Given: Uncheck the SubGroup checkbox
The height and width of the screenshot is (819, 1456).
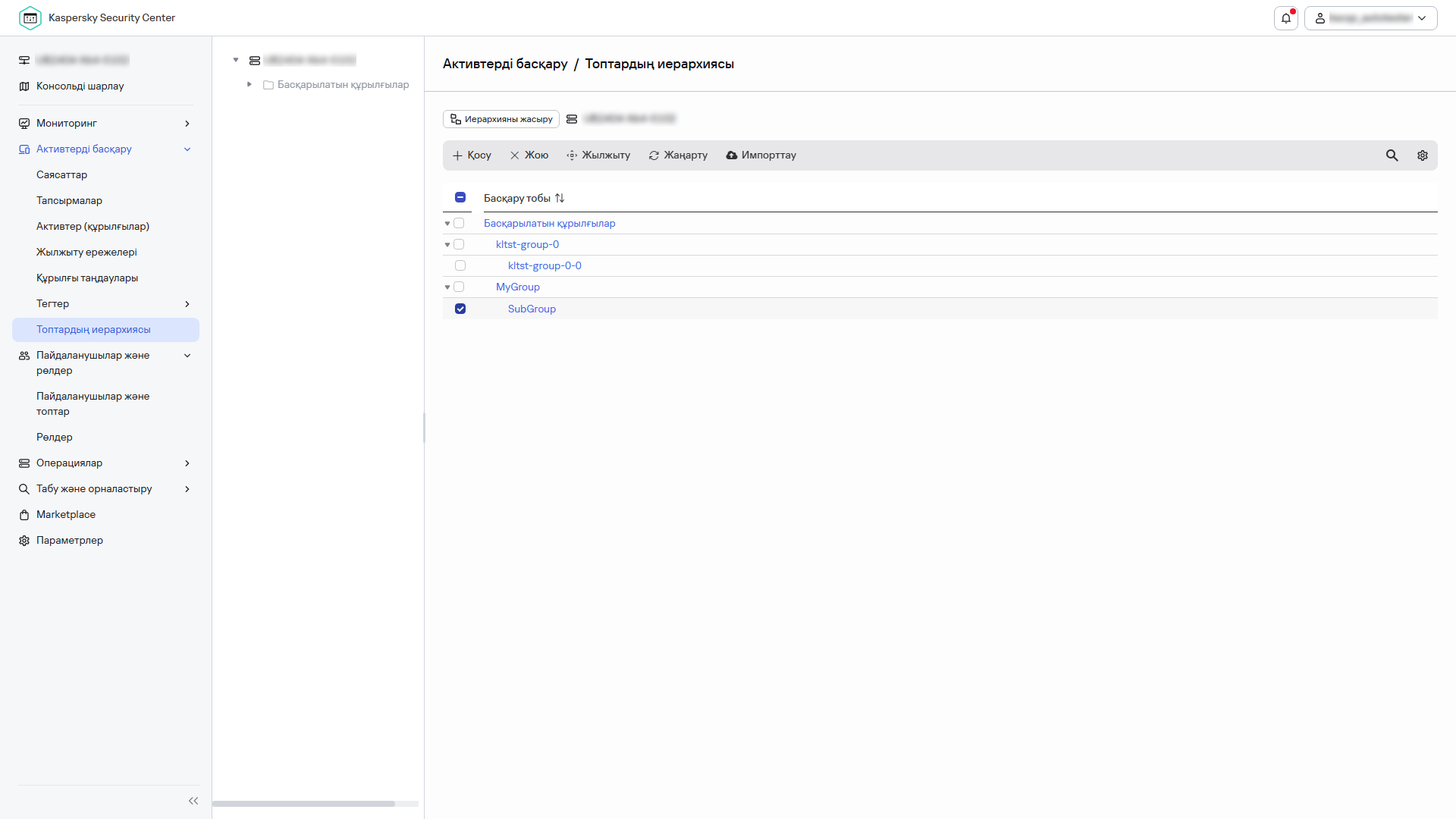Looking at the screenshot, I should pyautogui.click(x=460, y=309).
